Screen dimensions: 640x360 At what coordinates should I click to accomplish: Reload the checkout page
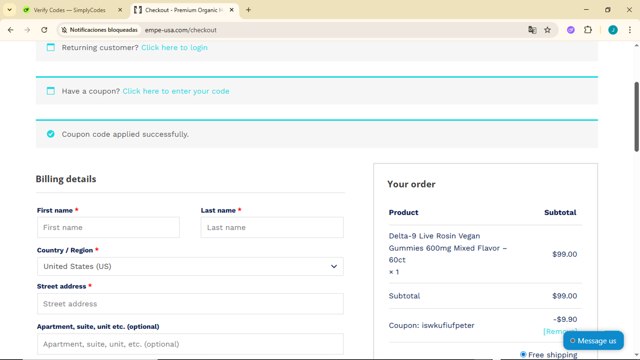[44, 30]
